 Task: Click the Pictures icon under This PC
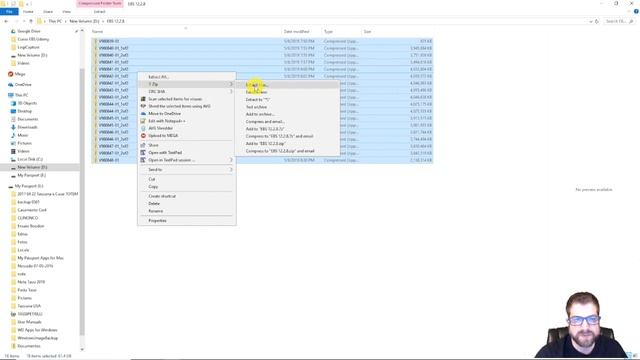[x=13, y=143]
